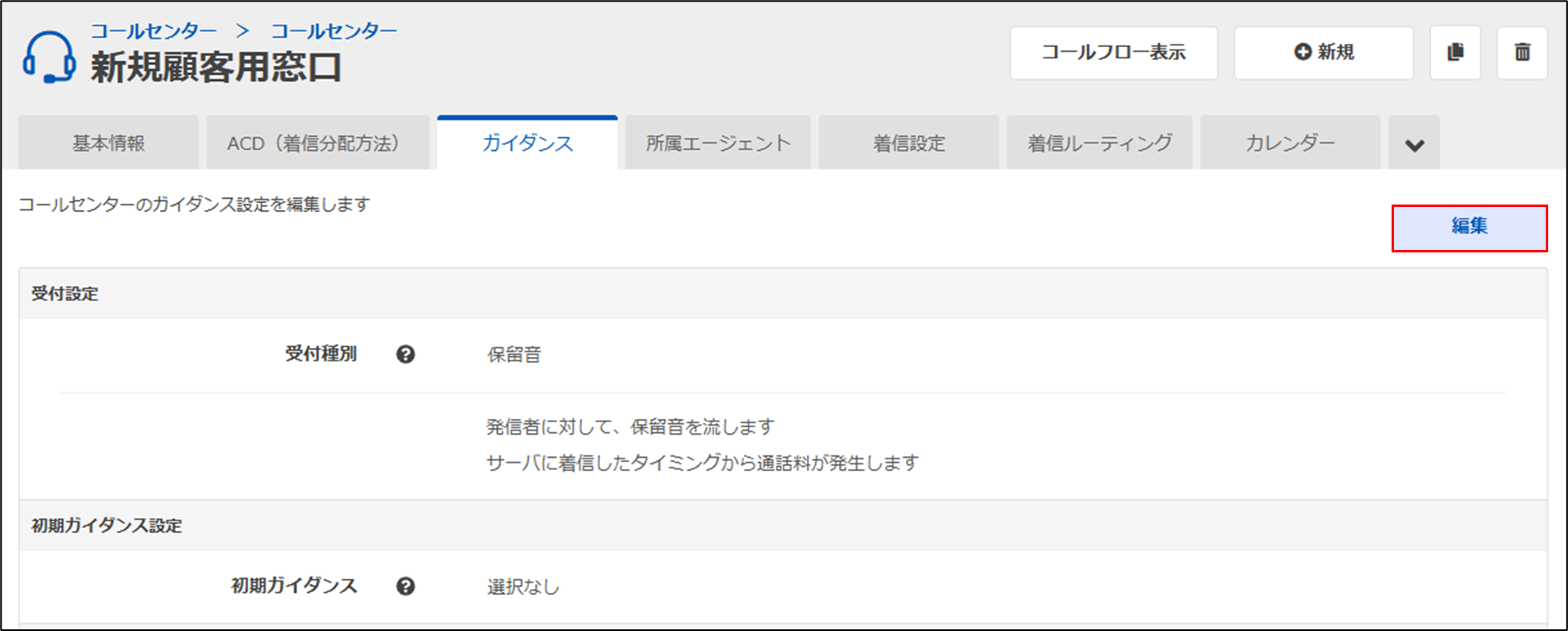Open the ACD(着信分配方法) tab
1568x631 pixels.
point(317,144)
